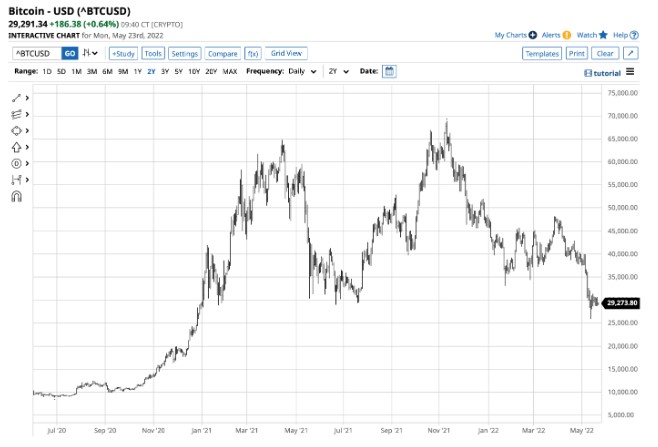This screenshot has width=658, height=447.
Task: Expand the trend line tool options
Action: [27, 98]
